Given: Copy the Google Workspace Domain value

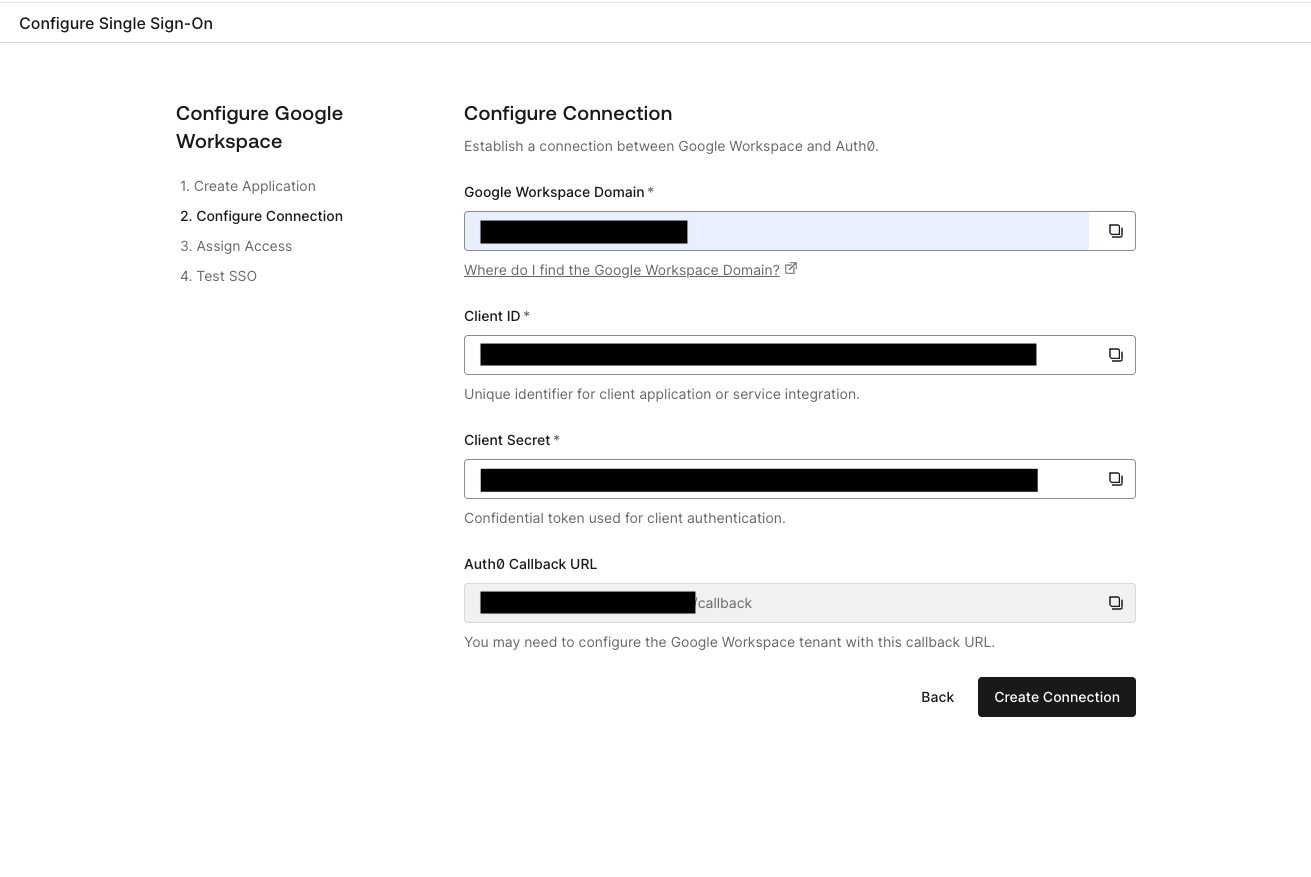Looking at the screenshot, I should (x=1115, y=231).
